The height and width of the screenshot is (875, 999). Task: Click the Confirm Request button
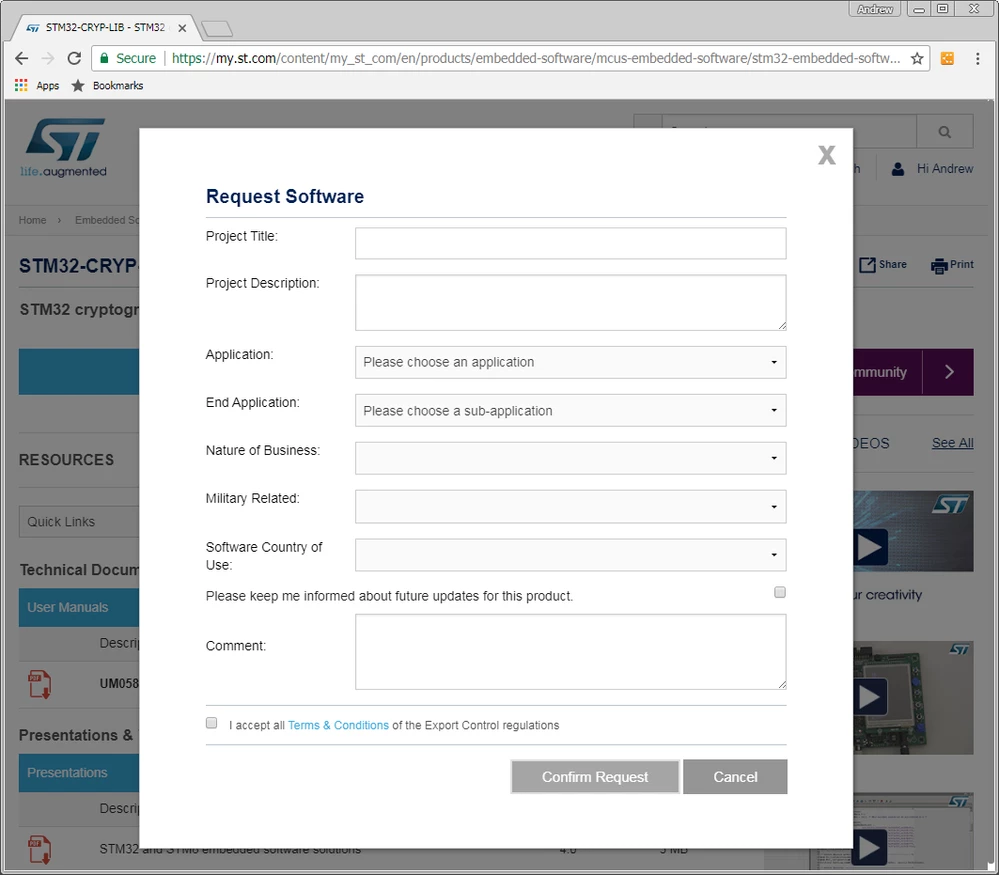pos(594,777)
